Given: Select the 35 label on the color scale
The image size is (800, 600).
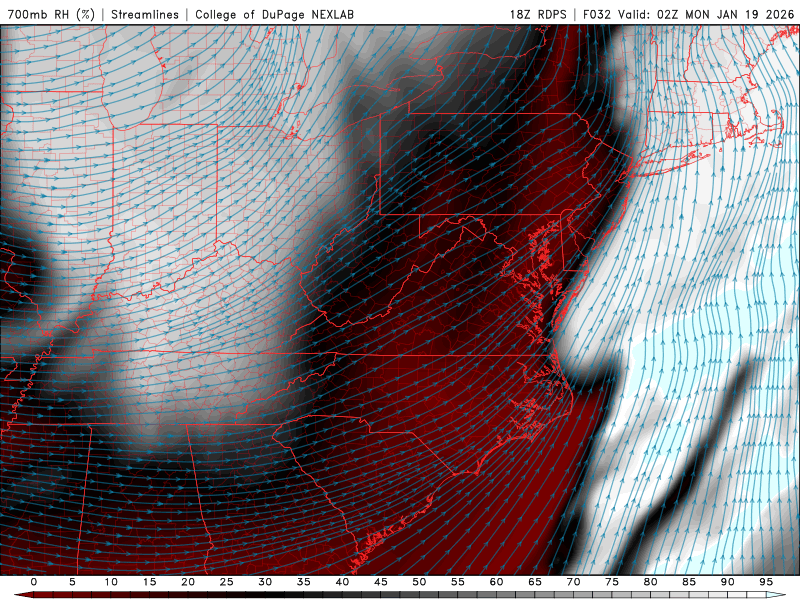Looking at the screenshot, I should click(303, 582).
